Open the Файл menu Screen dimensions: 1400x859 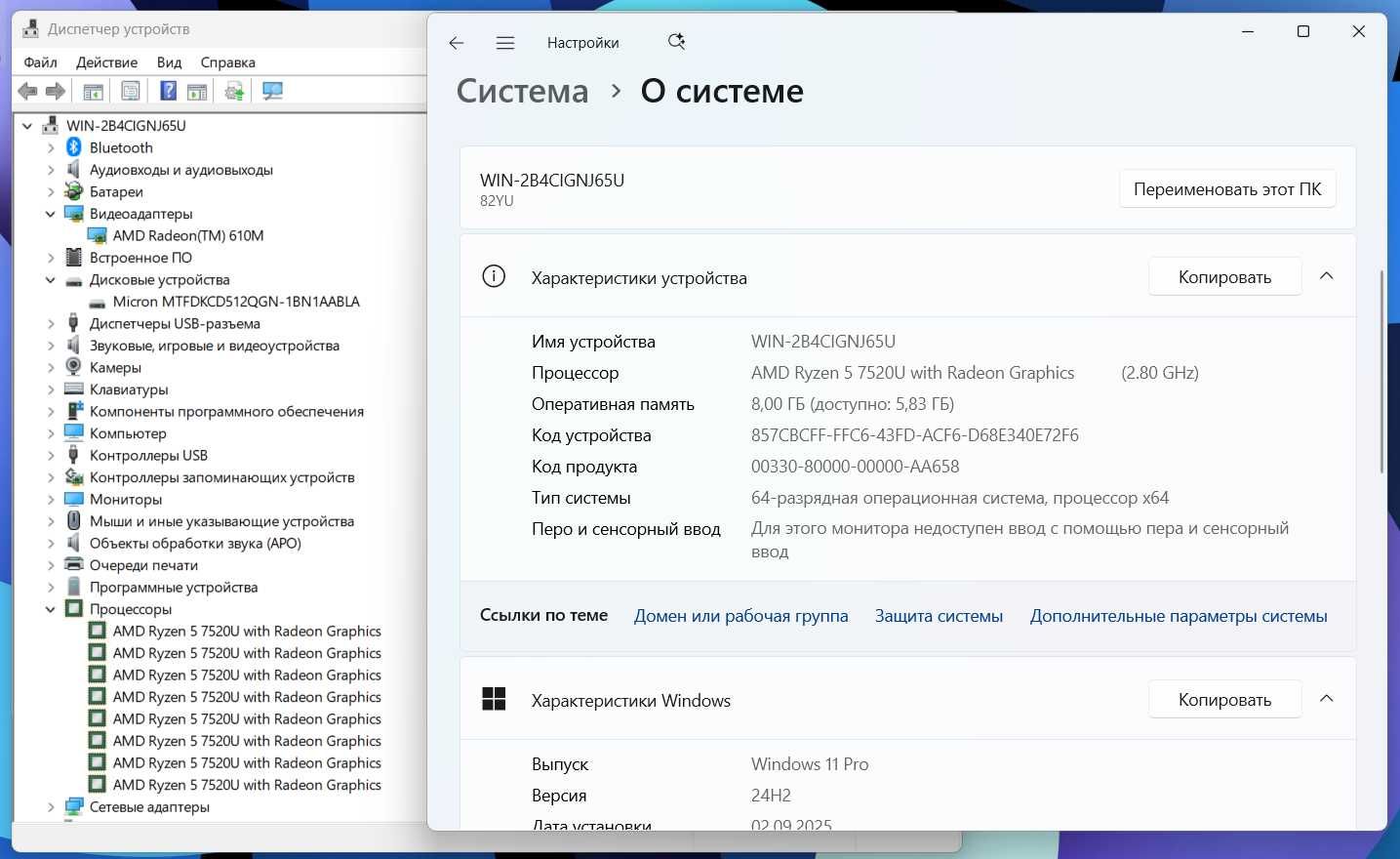click(x=41, y=62)
